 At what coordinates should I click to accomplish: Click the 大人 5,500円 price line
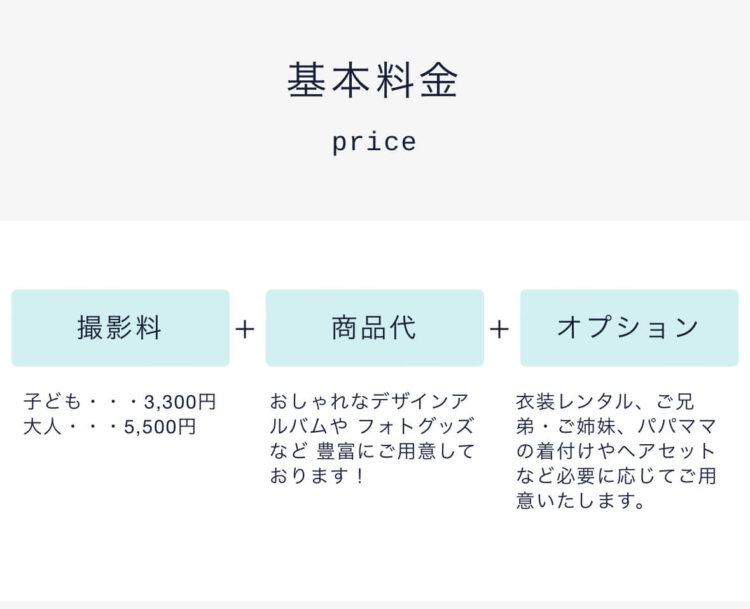(110, 426)
